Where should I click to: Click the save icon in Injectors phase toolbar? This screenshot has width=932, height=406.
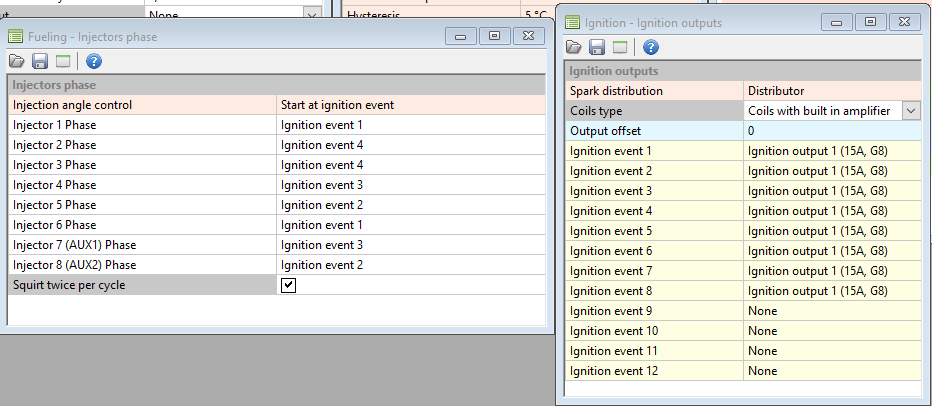[40, 62]
